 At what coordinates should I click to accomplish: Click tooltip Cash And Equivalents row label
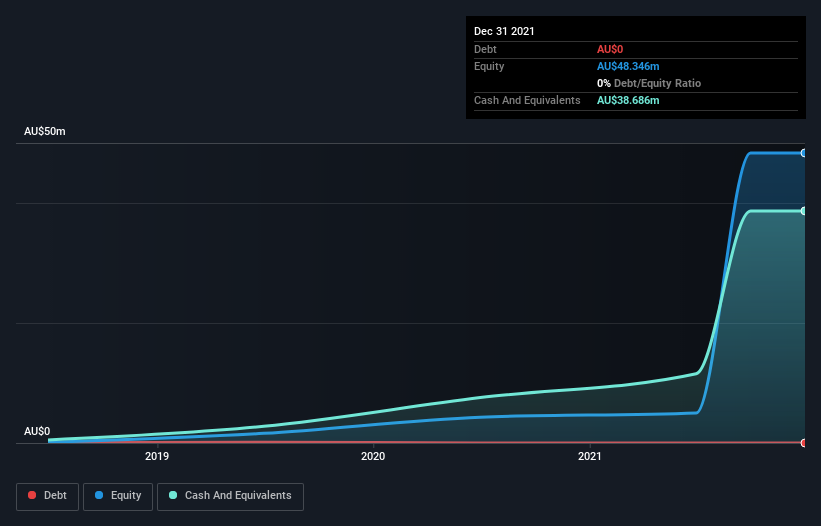tap(527, 100)
